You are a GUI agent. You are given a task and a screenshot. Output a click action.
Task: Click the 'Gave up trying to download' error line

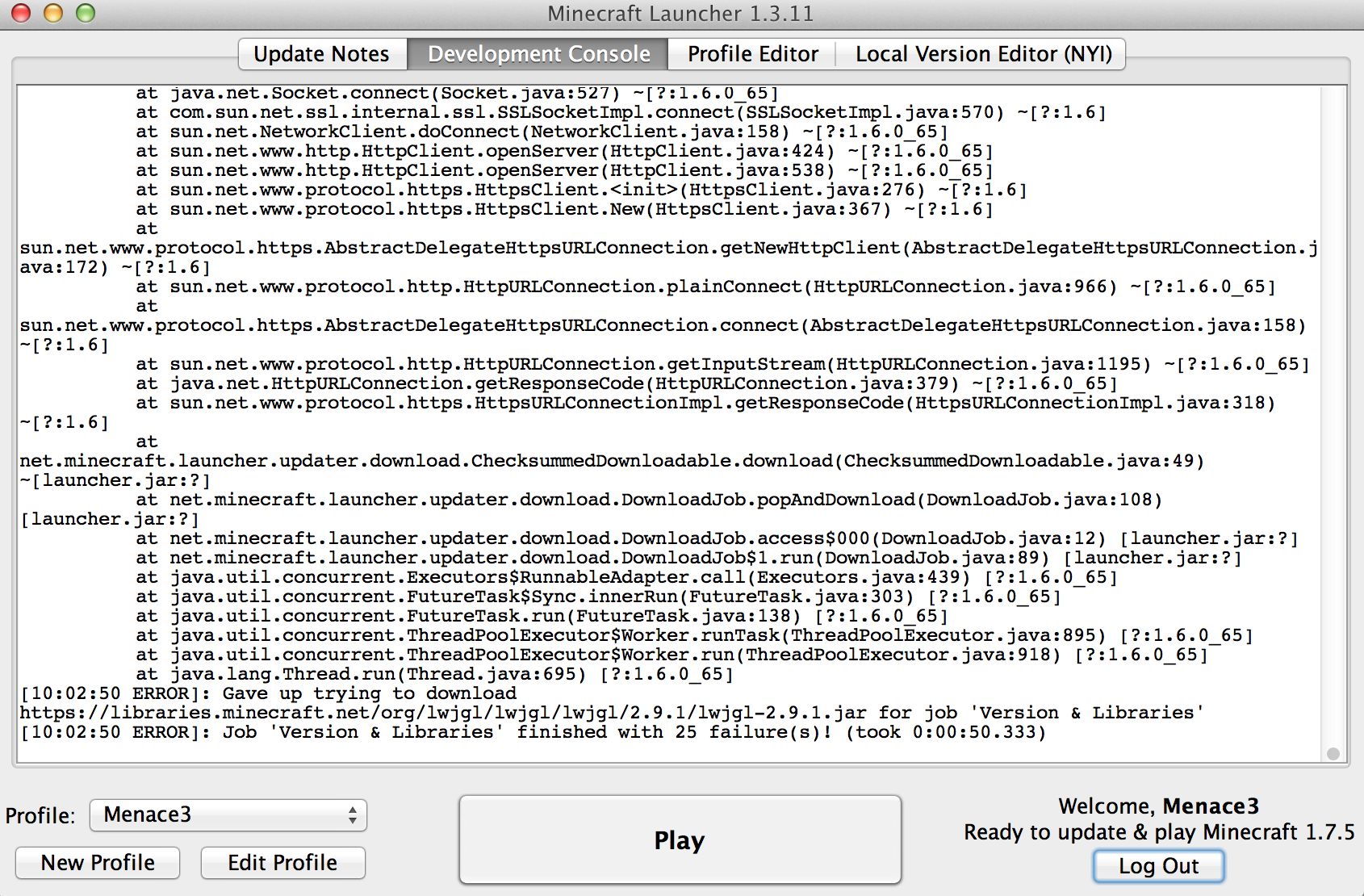268,693
